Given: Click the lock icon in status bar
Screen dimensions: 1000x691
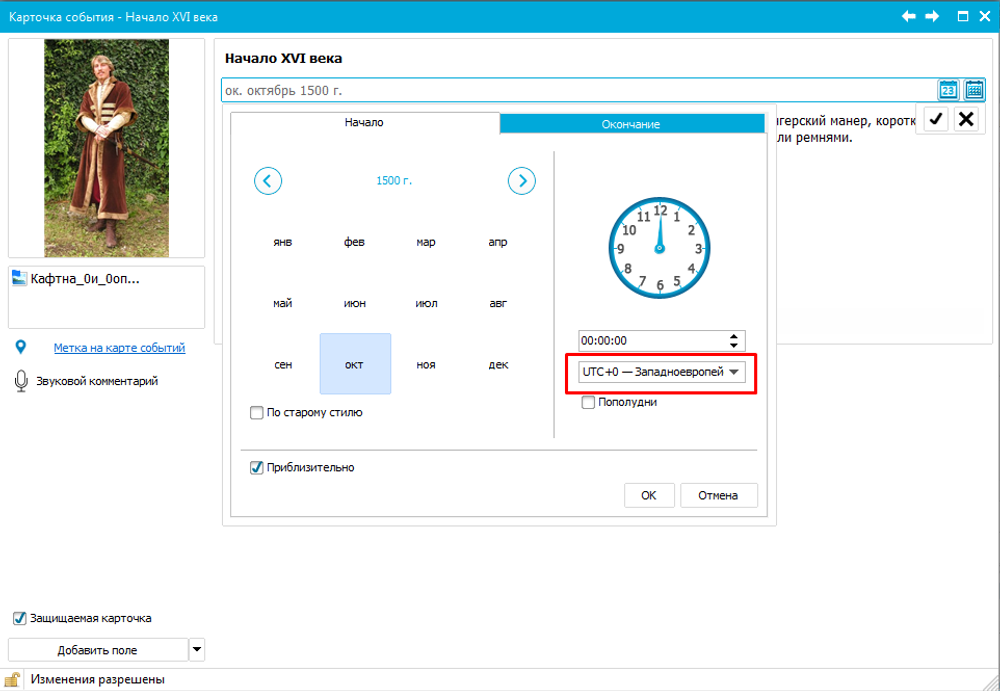Looking at the screenshot, I should (x=14, y=680).
